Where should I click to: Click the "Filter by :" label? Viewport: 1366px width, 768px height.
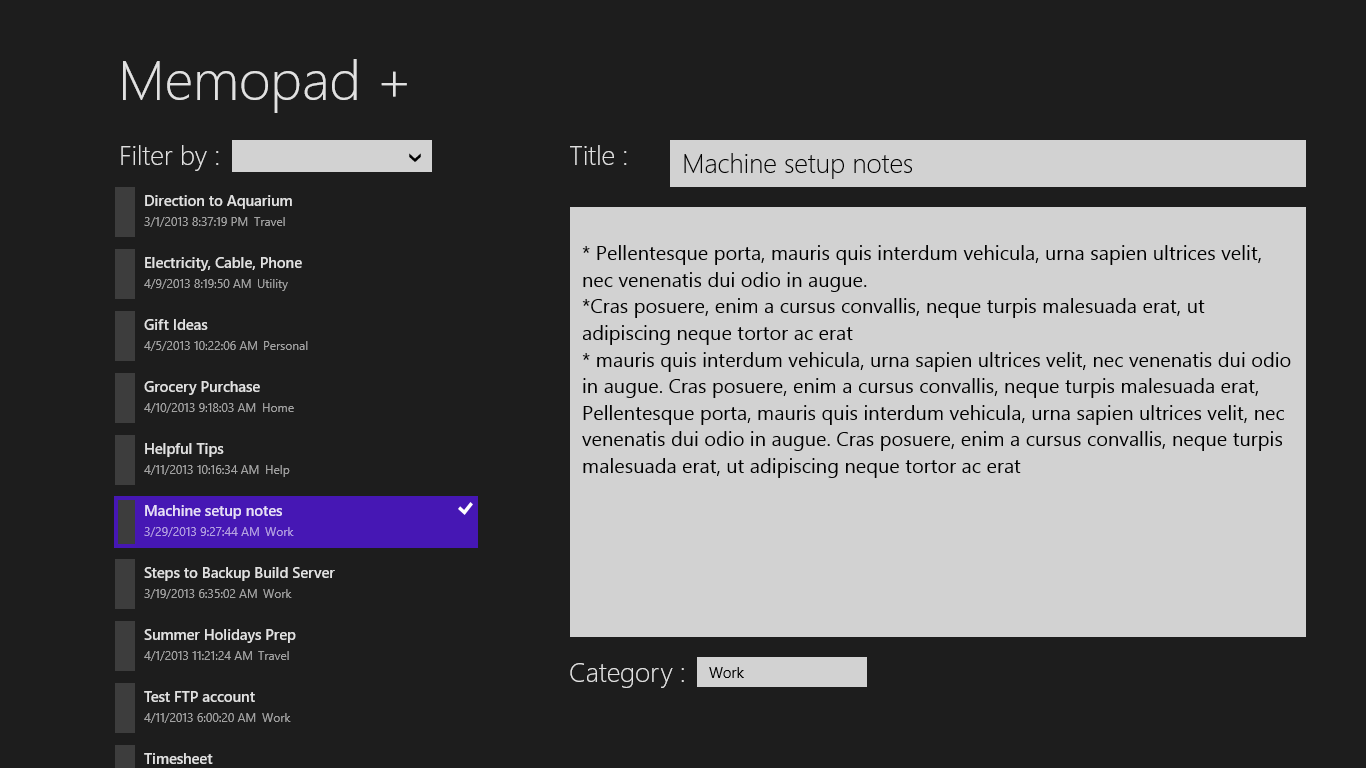click(x=169, y=157)
